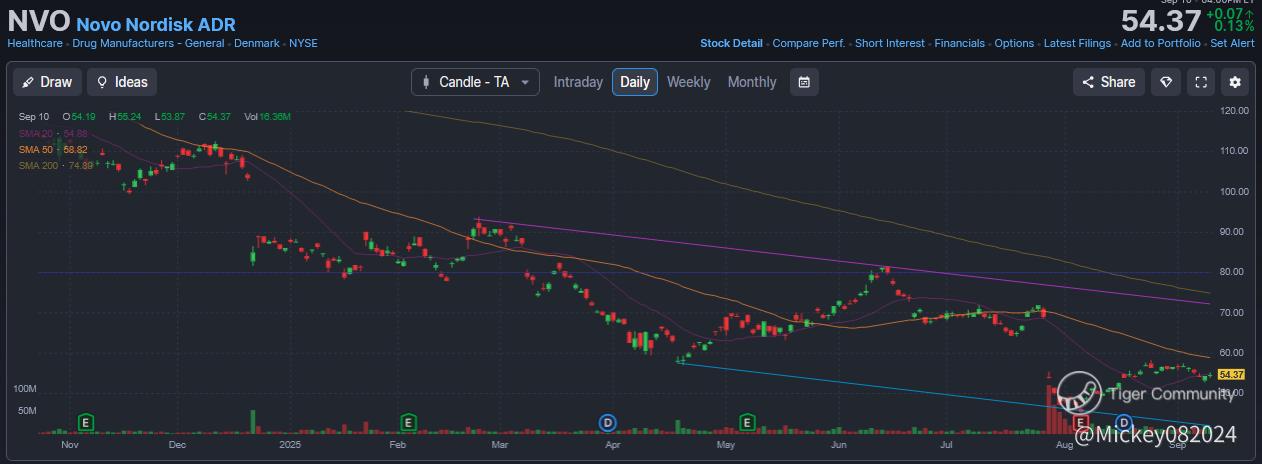
Task: Click the yellow 54.37 price tag on axis
Action: pos(1232,374)
